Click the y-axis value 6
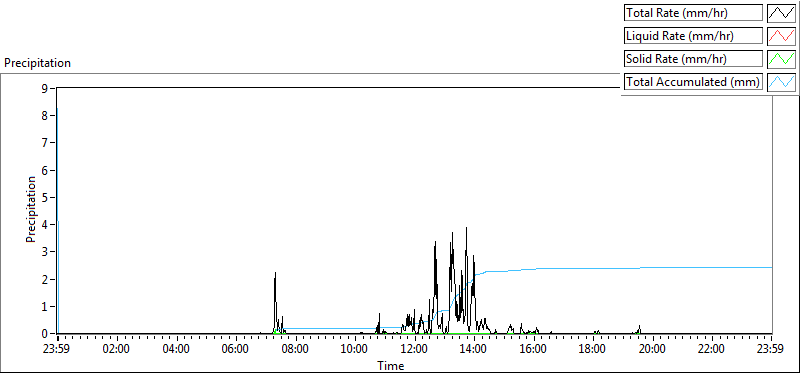Viewport: 800px width, 373px height. point(45,170)
